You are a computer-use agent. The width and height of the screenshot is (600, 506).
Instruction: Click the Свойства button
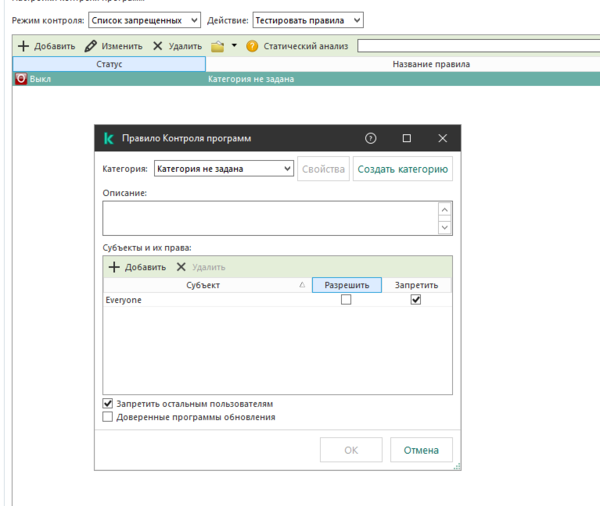coord(323,169)
